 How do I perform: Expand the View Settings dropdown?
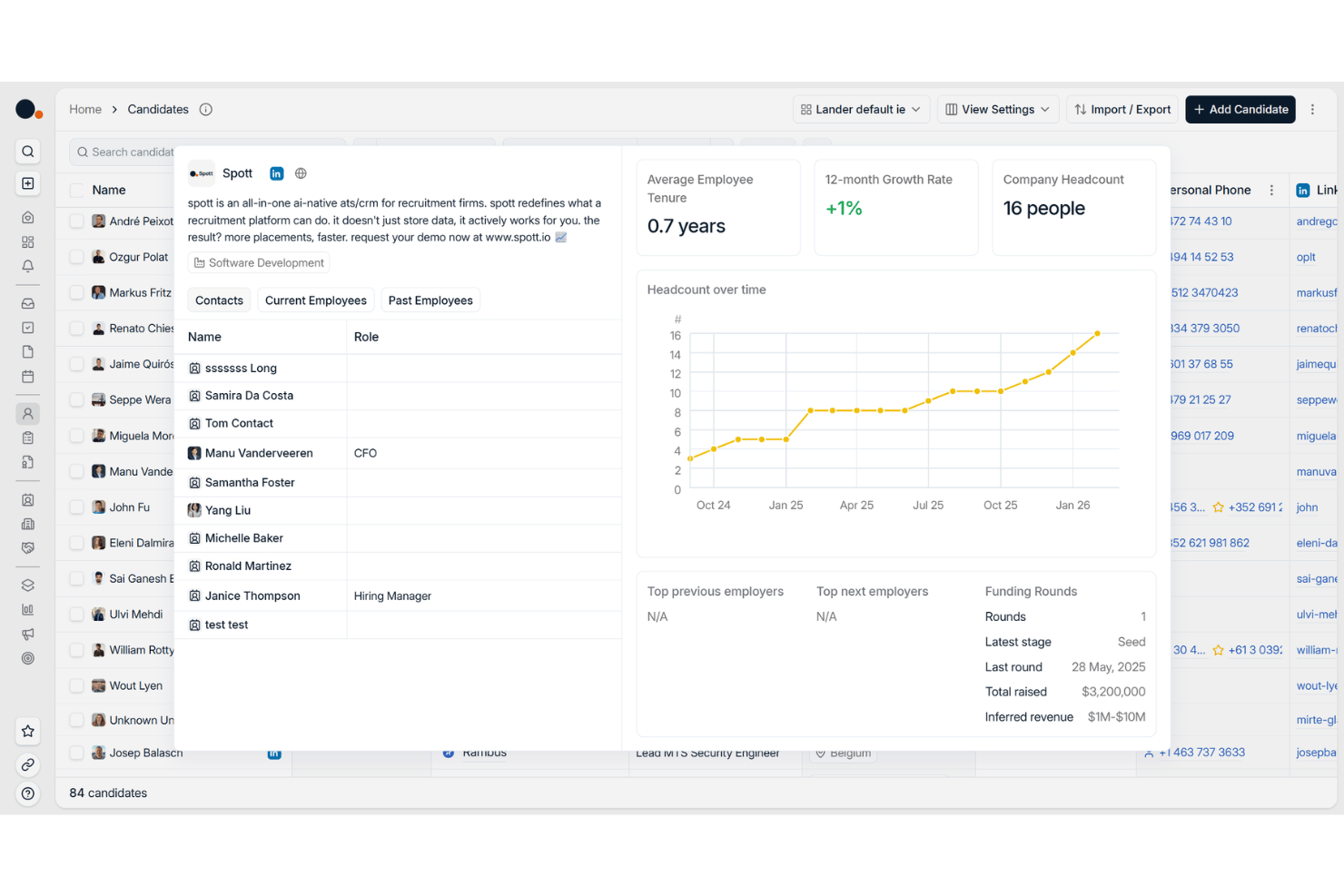pos(997,109)
